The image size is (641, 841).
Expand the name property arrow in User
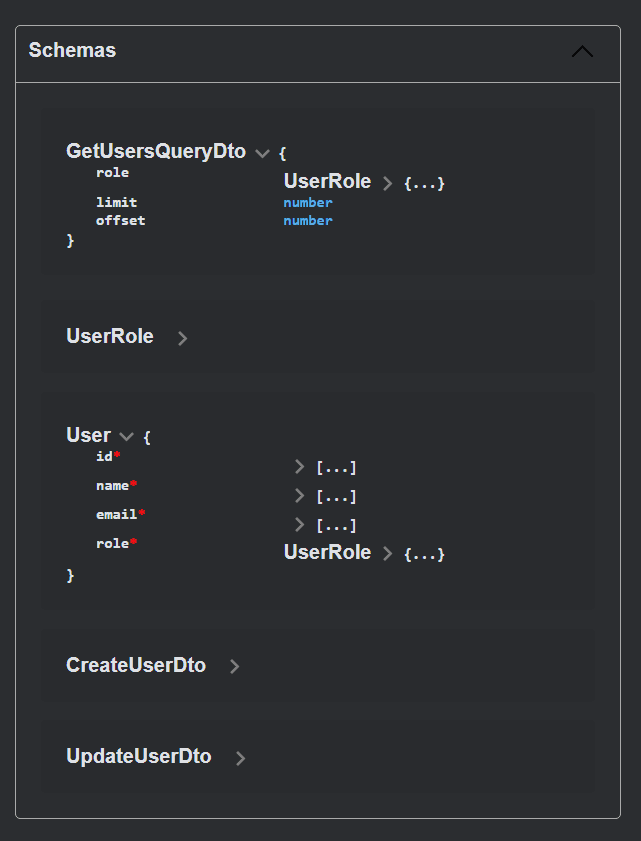[299, 496]
